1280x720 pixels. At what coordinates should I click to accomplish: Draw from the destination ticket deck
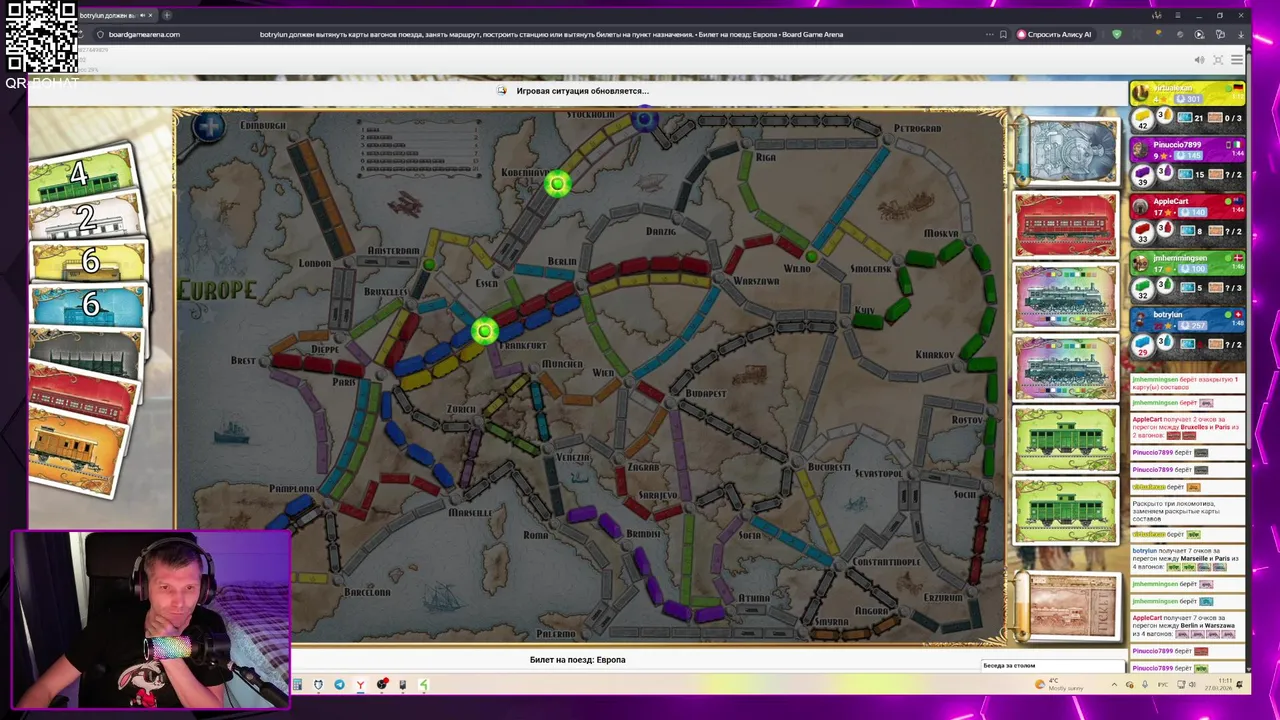tap(1070, 606)
